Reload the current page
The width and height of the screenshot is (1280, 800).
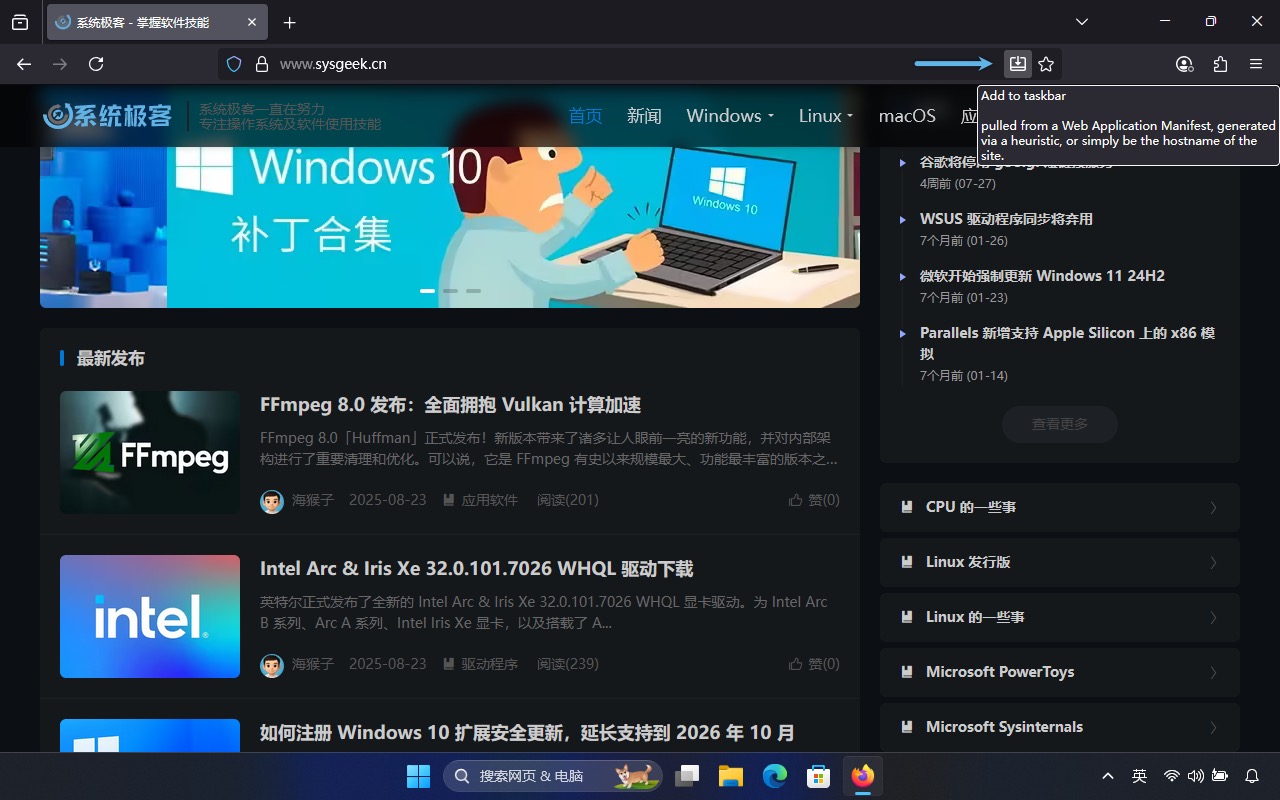(x=96, y=64)
